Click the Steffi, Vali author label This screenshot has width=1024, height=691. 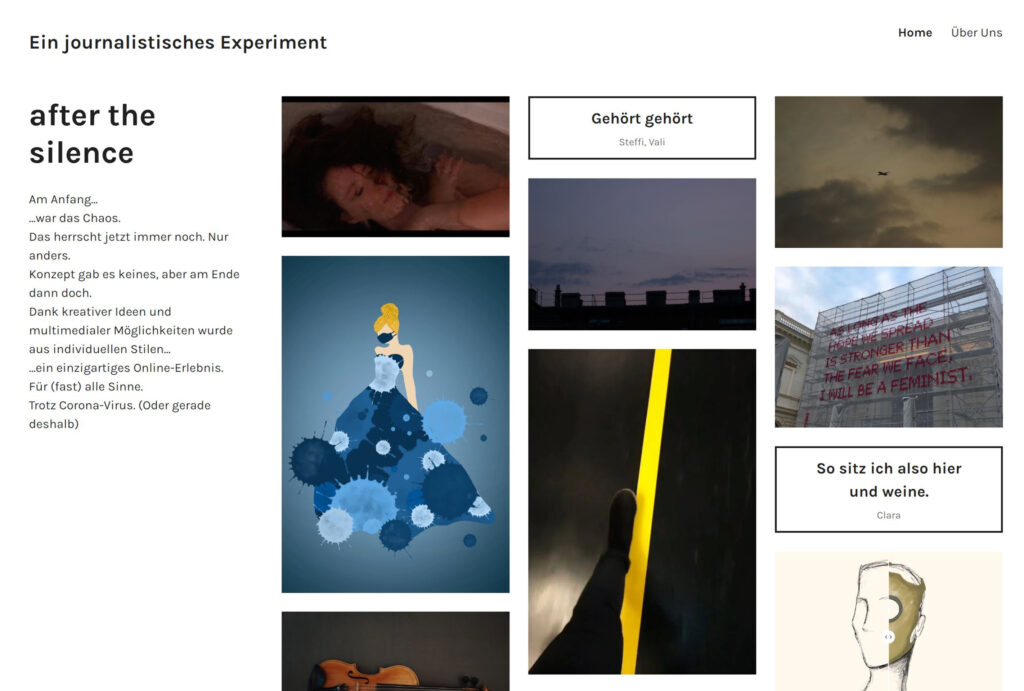click(x=642, y=142)
